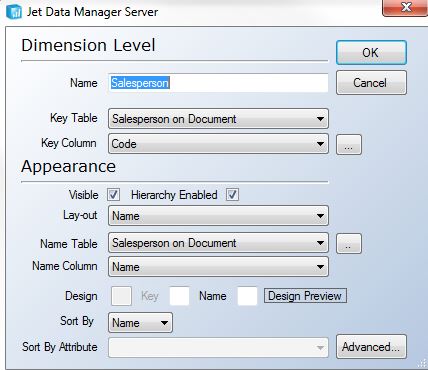This screenshot has height=370, width=428.
Task: Open the Name Column dropdown
Action: pyautogui.click(x=218, y=267)
